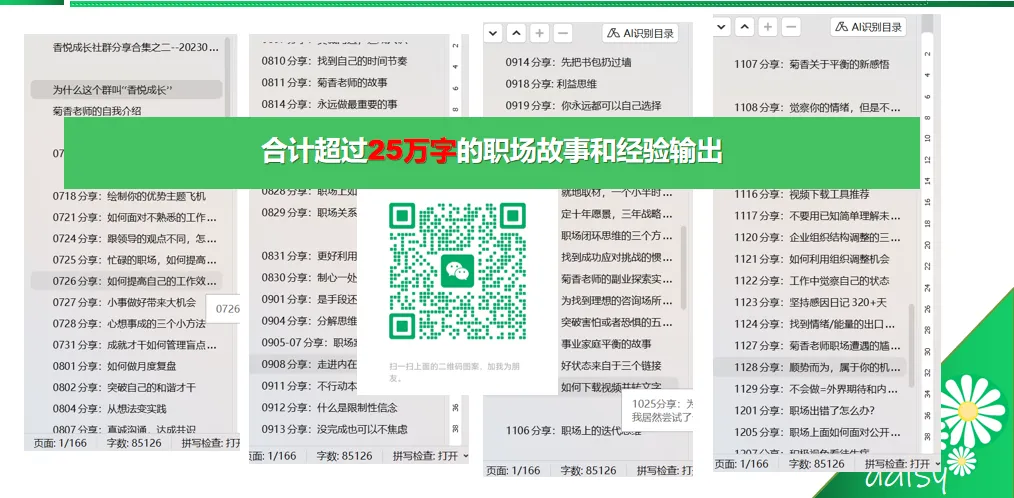Open 0726 分享: 如何提高自己的工作效
Image resolution: width=1014 pixels, height=498 pixels.
tap(126, 281)
